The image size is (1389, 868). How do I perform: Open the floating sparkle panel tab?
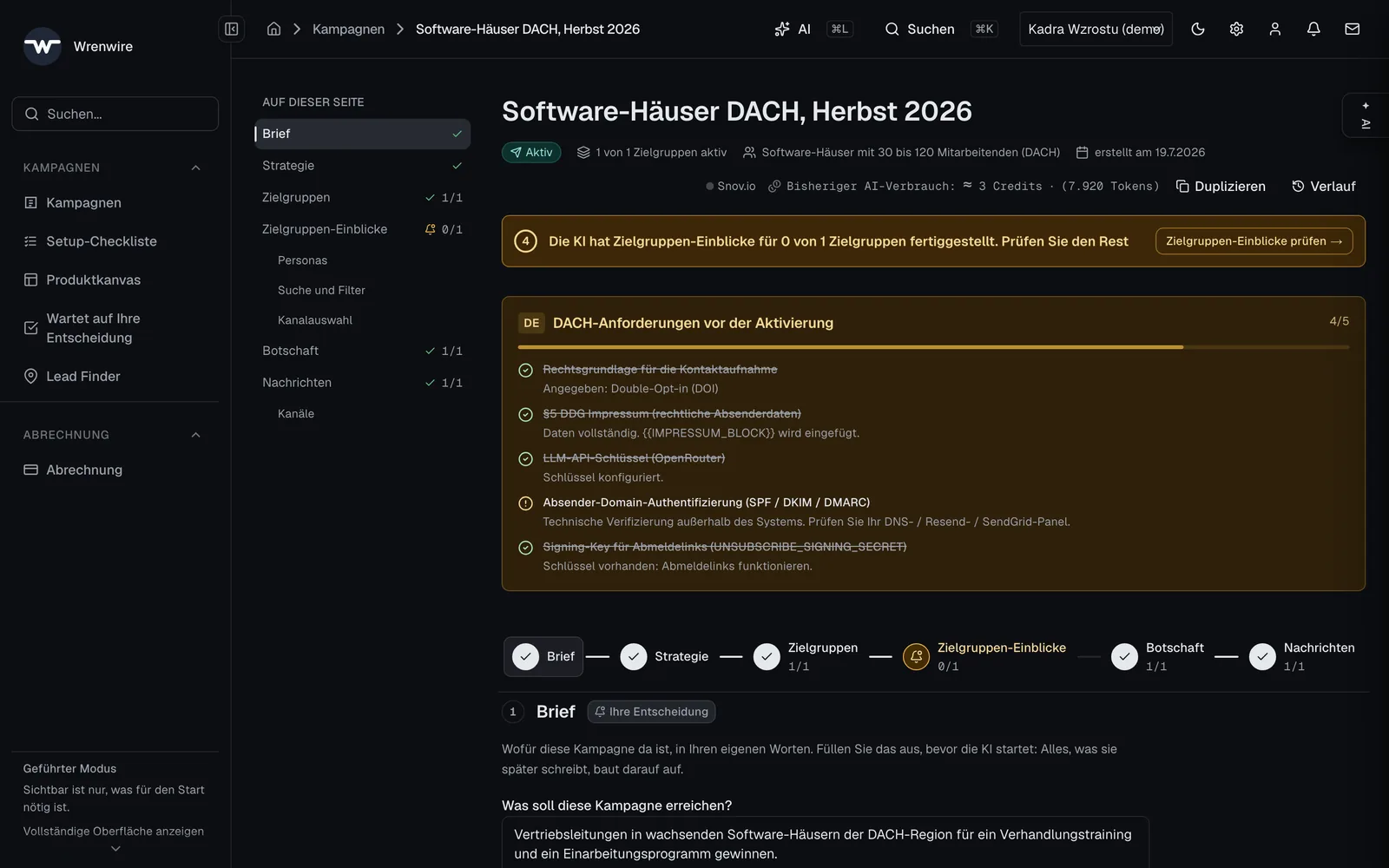point(1366,115)
